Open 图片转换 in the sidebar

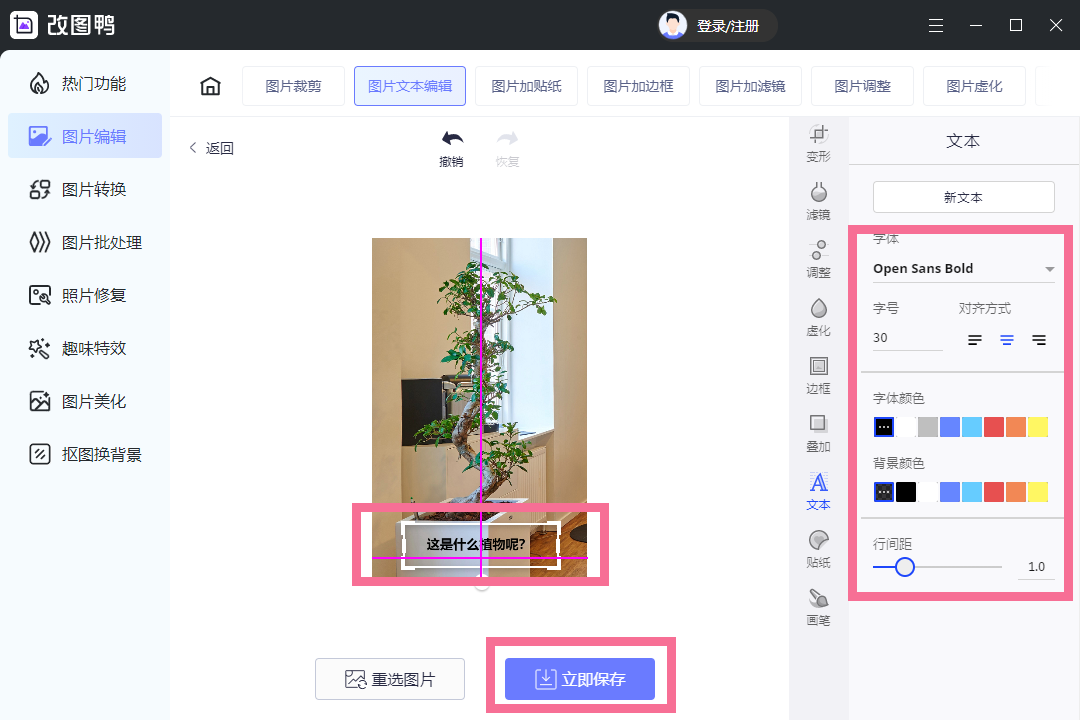tap(85, 189)
